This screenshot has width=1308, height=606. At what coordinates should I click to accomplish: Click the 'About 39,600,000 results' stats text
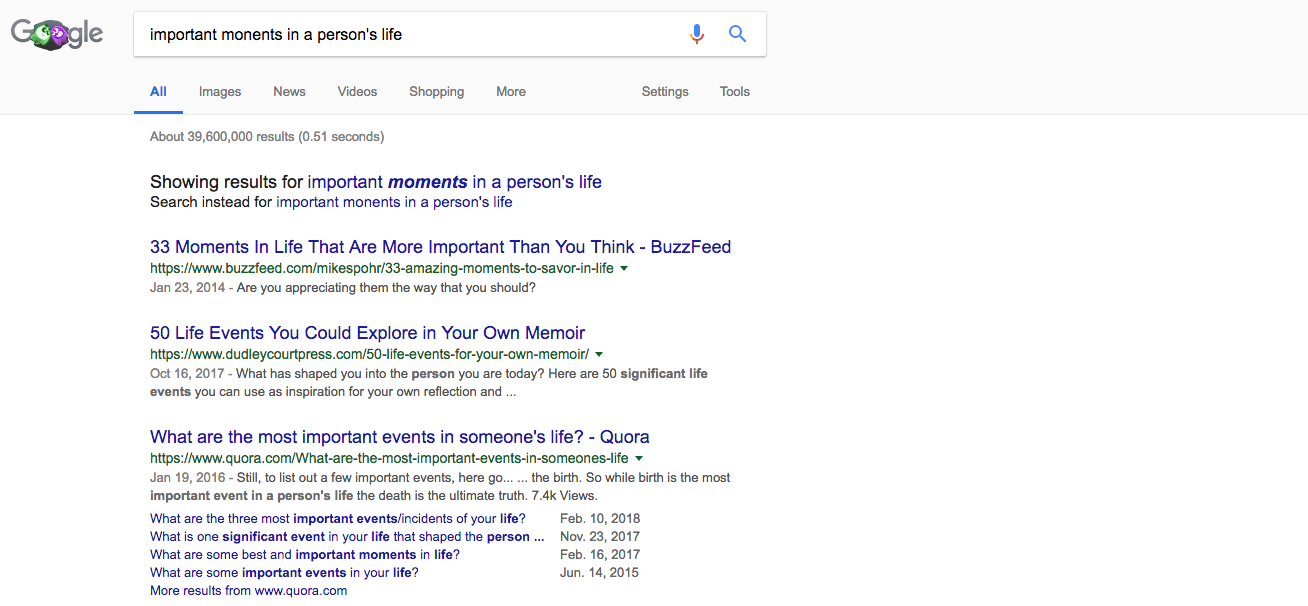point(267,136)
